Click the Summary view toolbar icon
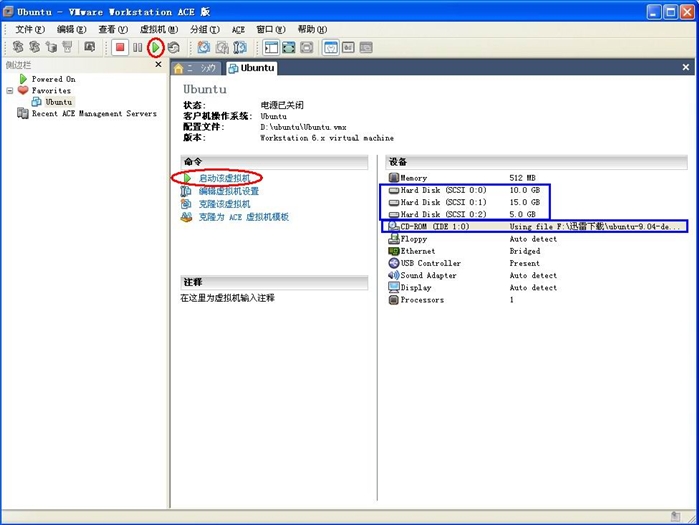Viewport: 699px width, 525px height. 331,47
